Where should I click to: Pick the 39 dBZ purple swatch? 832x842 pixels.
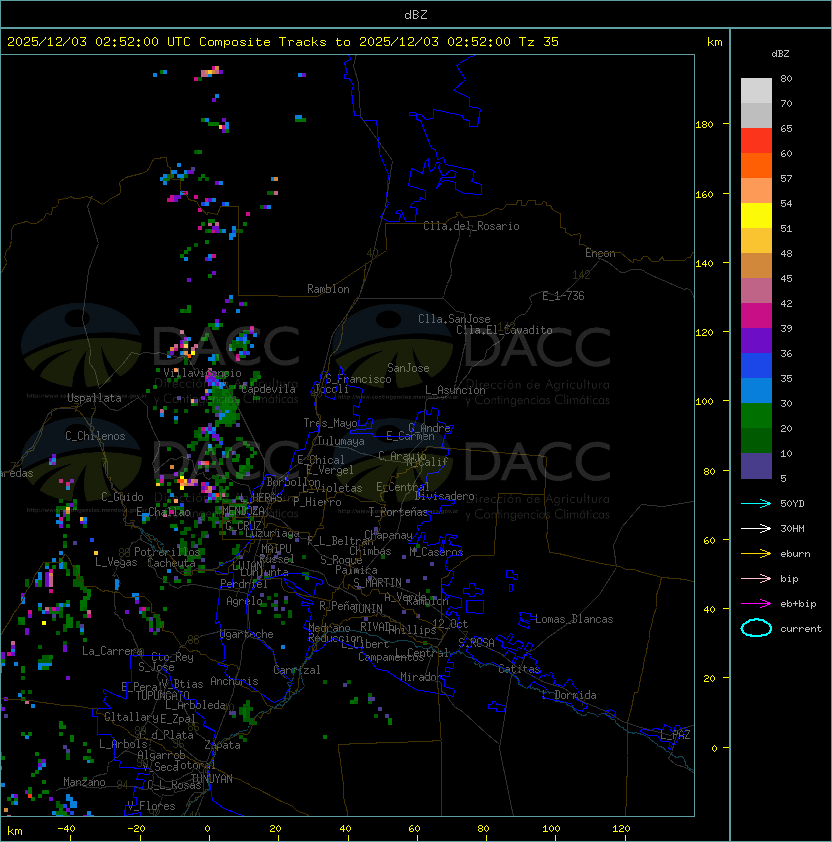(756, 340)
